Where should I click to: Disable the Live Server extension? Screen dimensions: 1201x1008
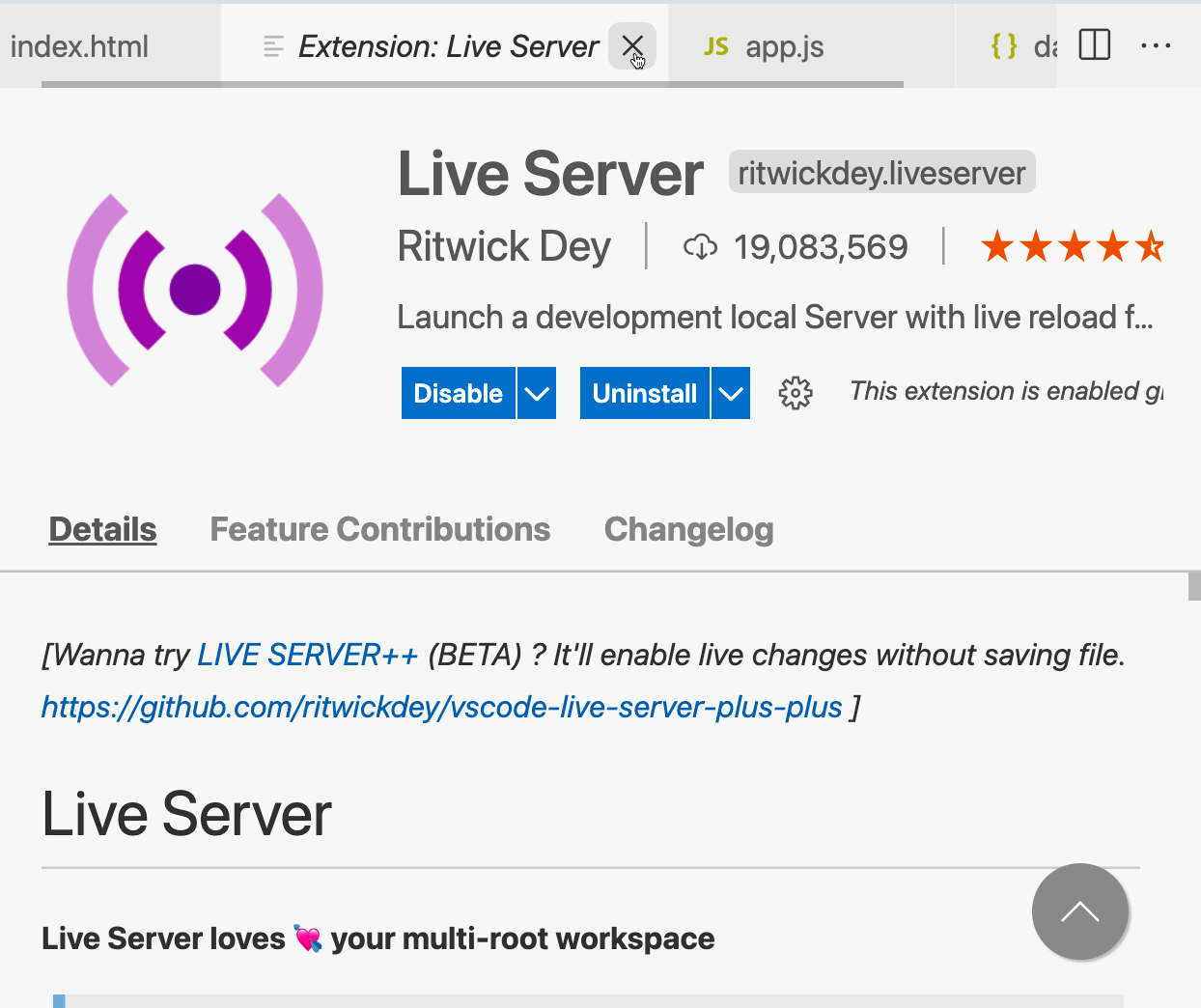click(459, 393)
